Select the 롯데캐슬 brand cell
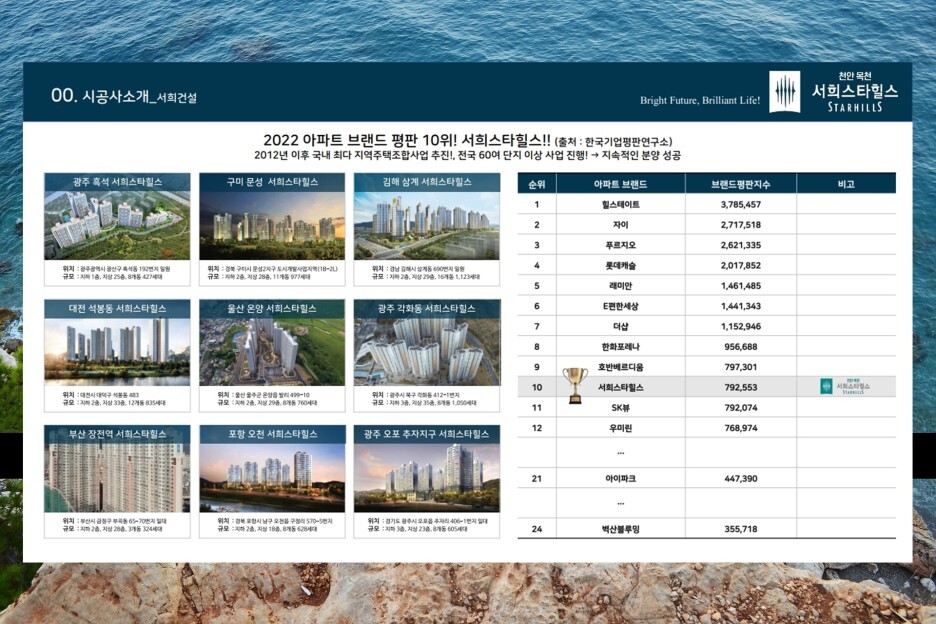Image resolution: width=936 pixels, height=624 pixels. coord(620,265)
